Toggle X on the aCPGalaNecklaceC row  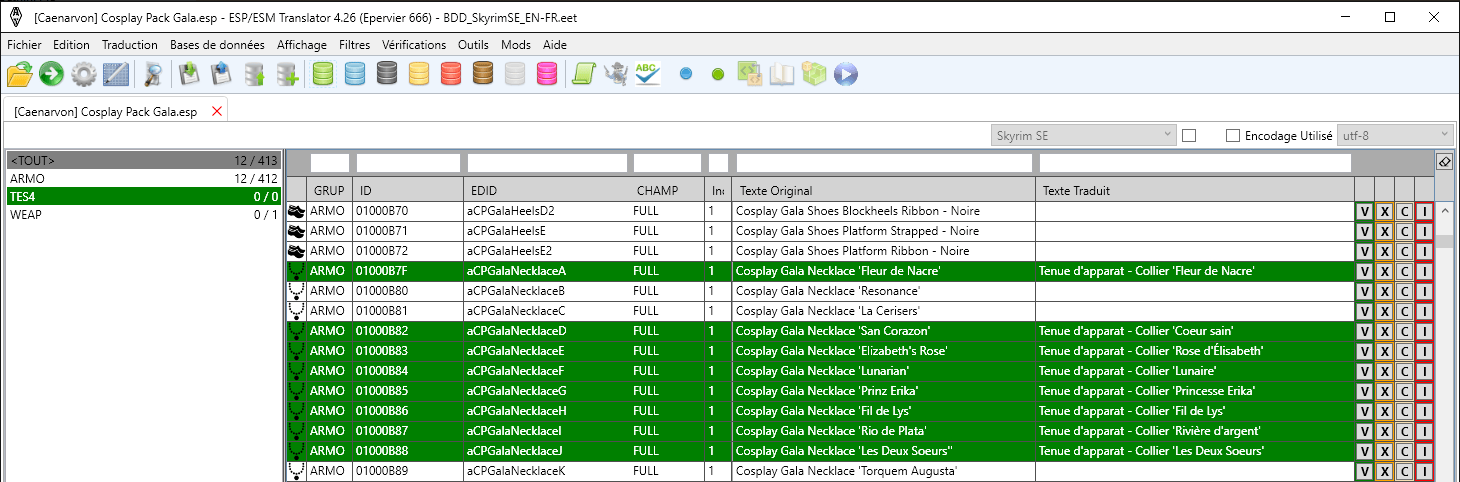[1384, 312]
